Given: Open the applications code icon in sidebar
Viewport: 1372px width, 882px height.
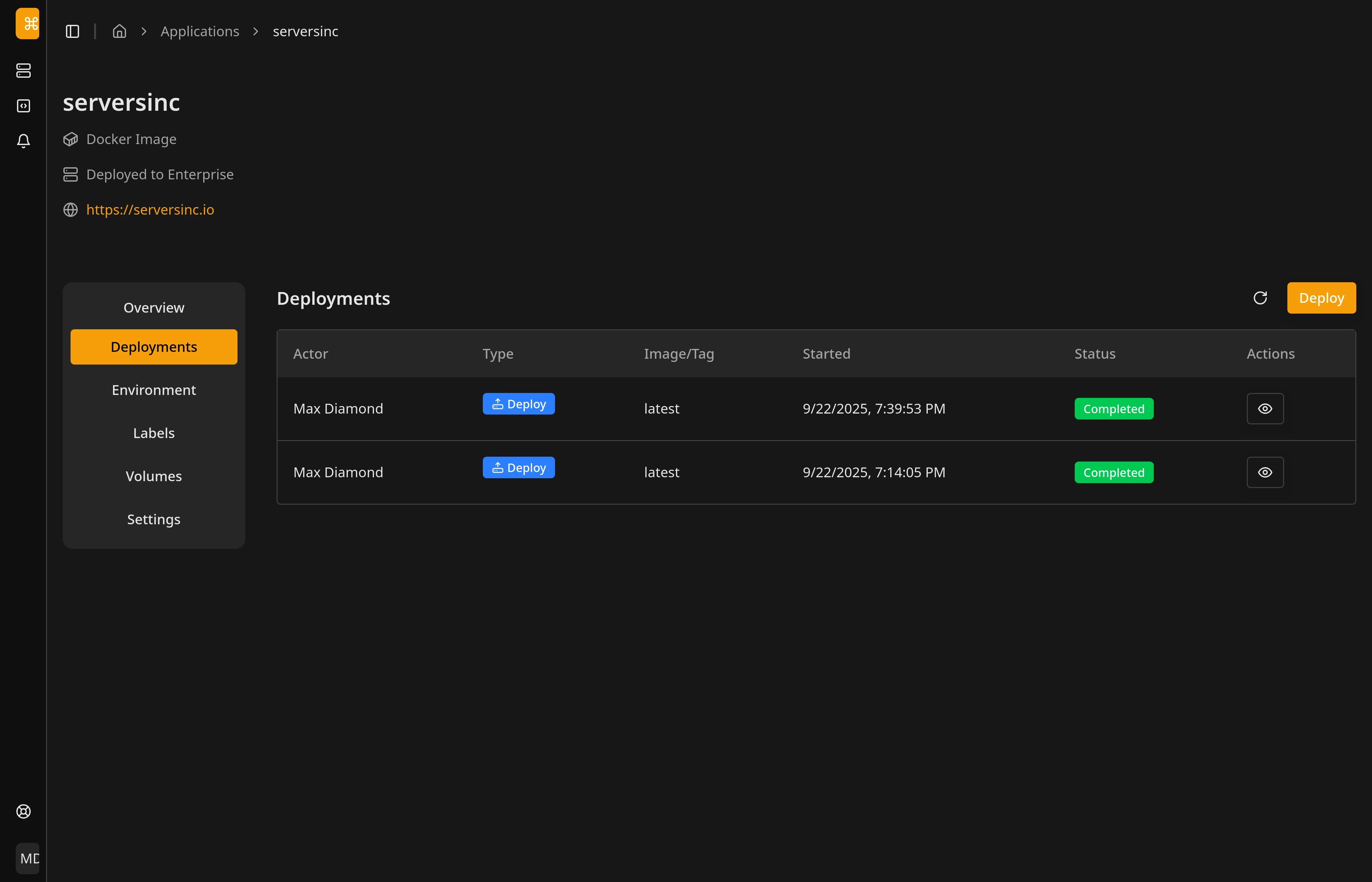Looking at the screenshot, I should pos(24,106).
